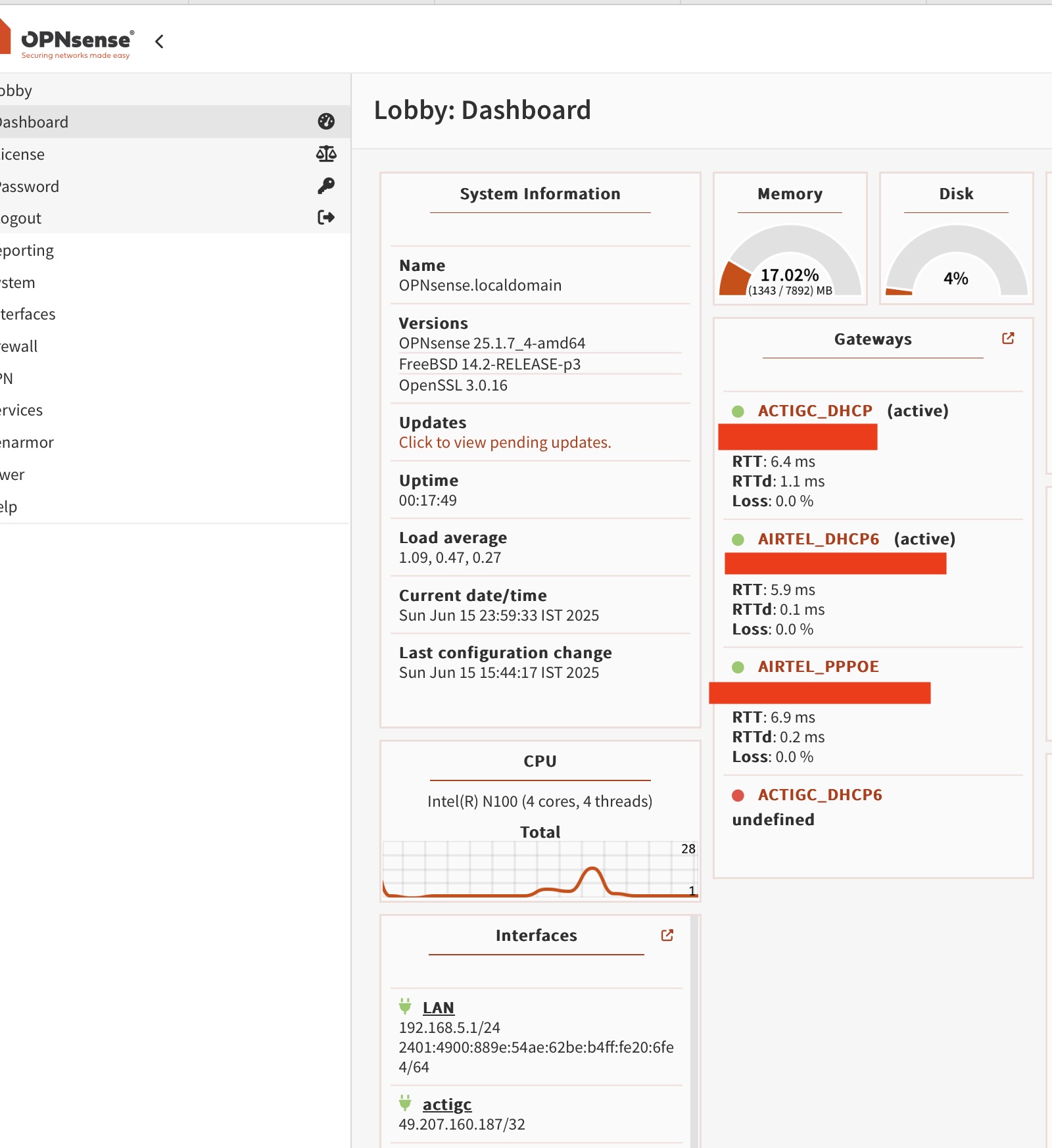Click the OpenSSL 3.0.16 version text
1052x1148 pixels.
(454, 385)
